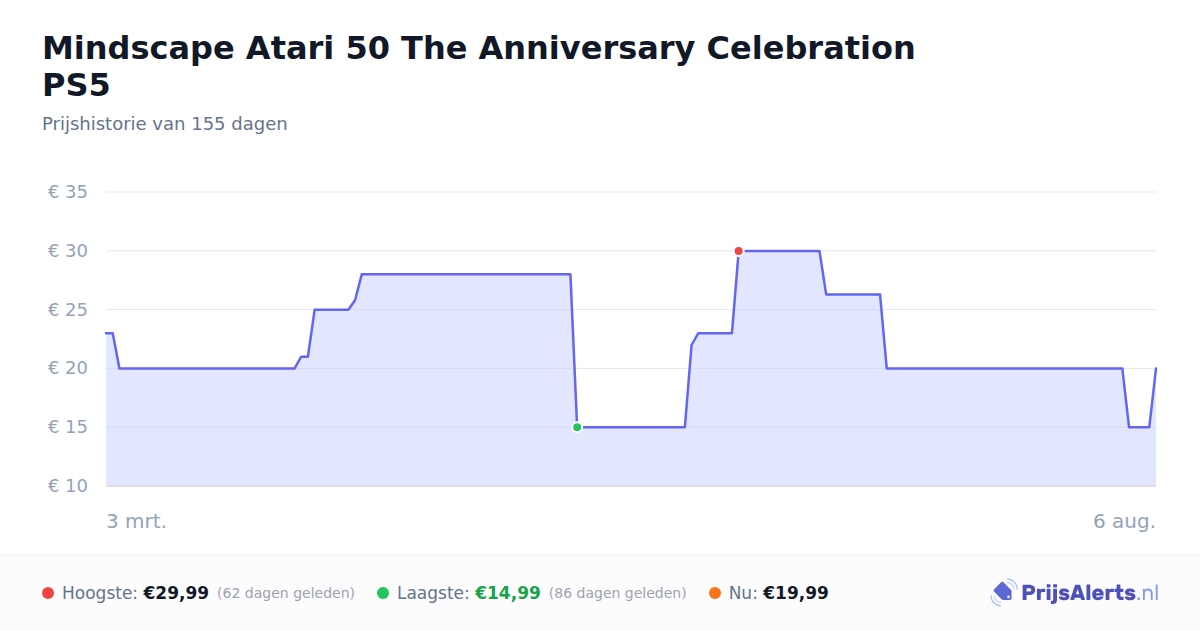This screenshot has height=630, width=1200.
Task: Click the Prijshistorie van 155 dagen subtitle
Action: coord(165,124)
